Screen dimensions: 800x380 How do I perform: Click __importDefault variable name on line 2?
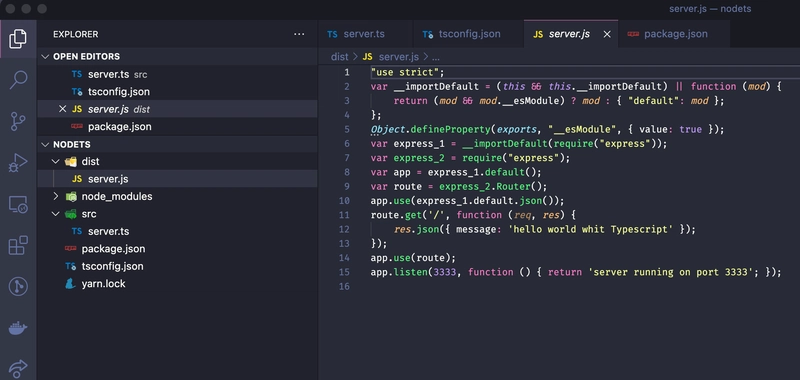(436, 87)
